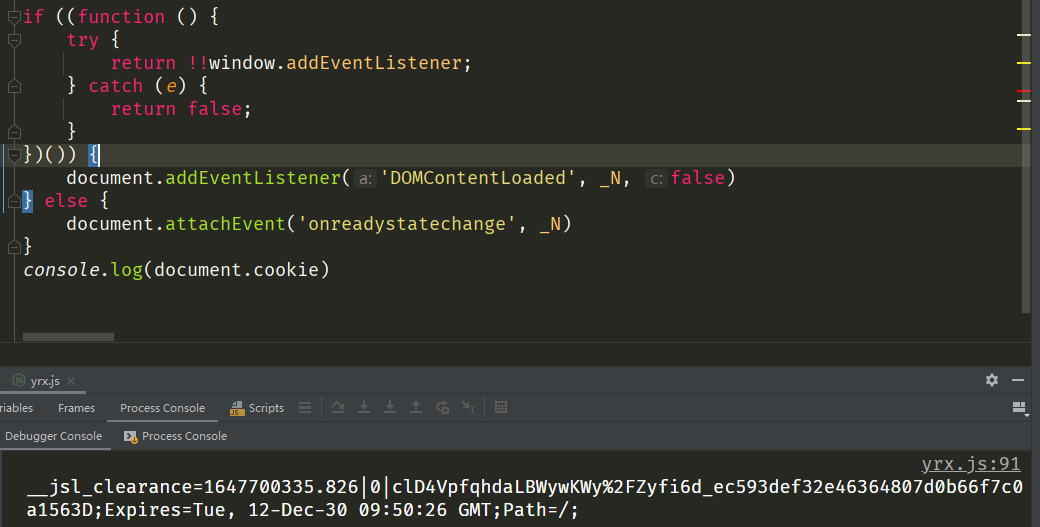This screenshot has width=1040, height=527.
Task: Switch to the Frames tab
Action: click(76, 408)
